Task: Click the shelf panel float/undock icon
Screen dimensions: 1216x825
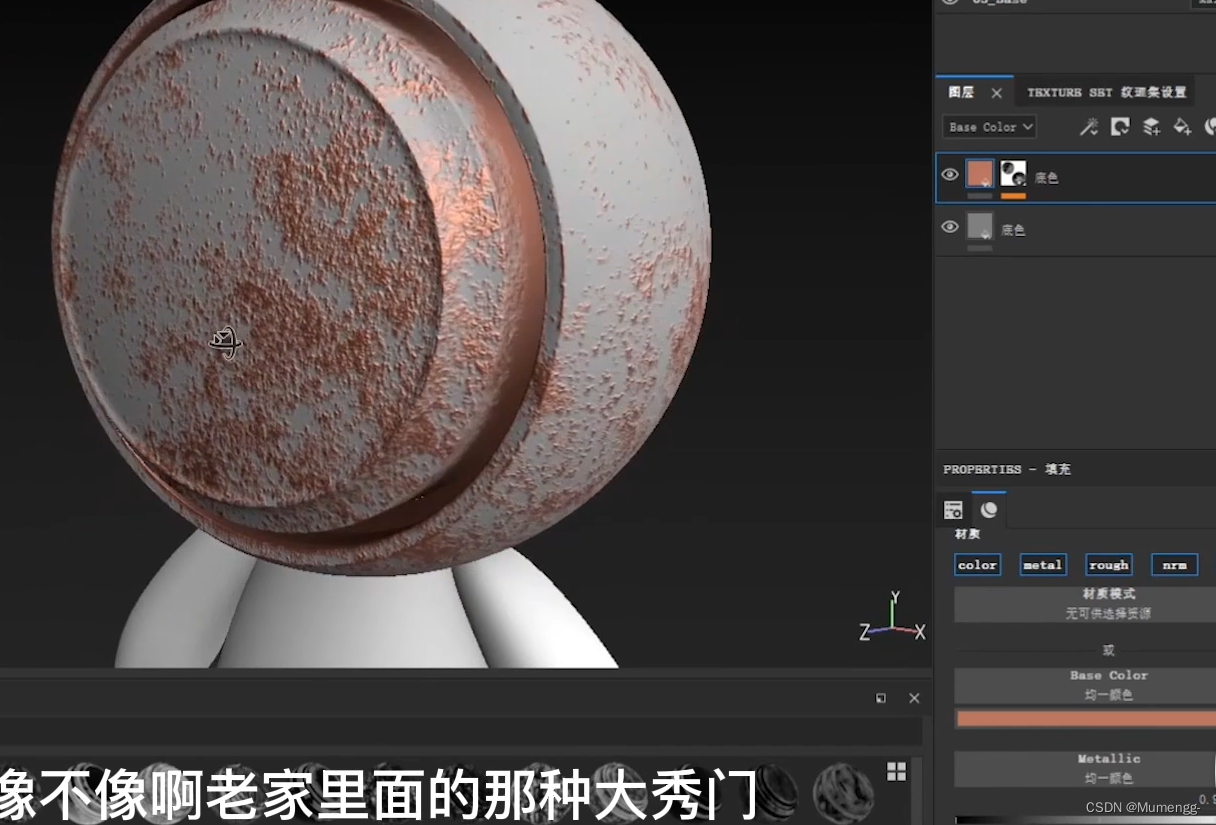Action: click(881, 698)
